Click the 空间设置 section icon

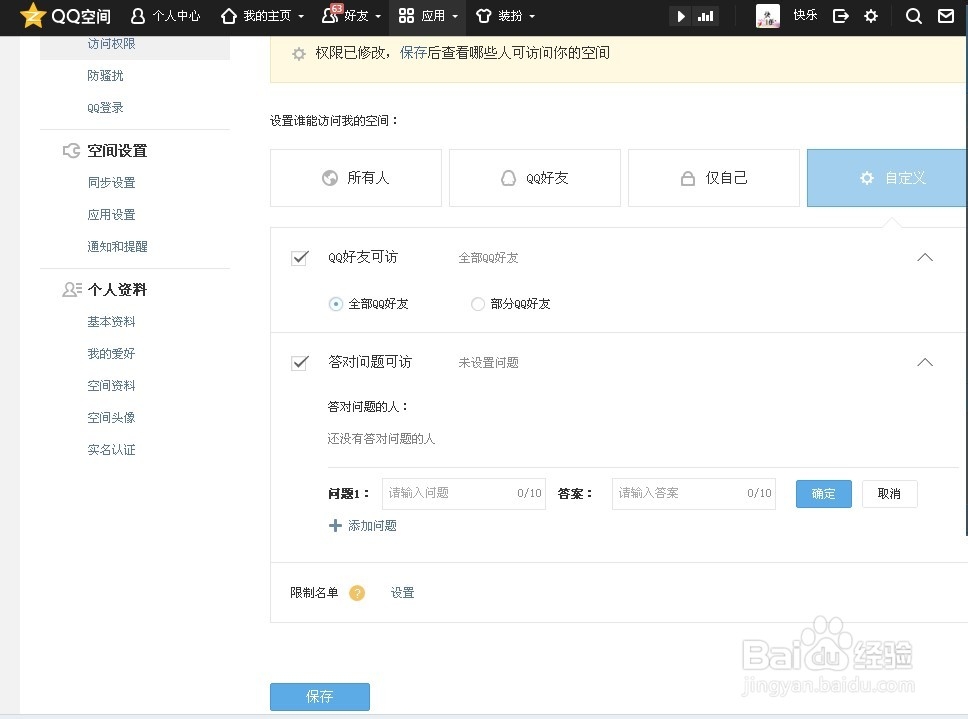72,151
